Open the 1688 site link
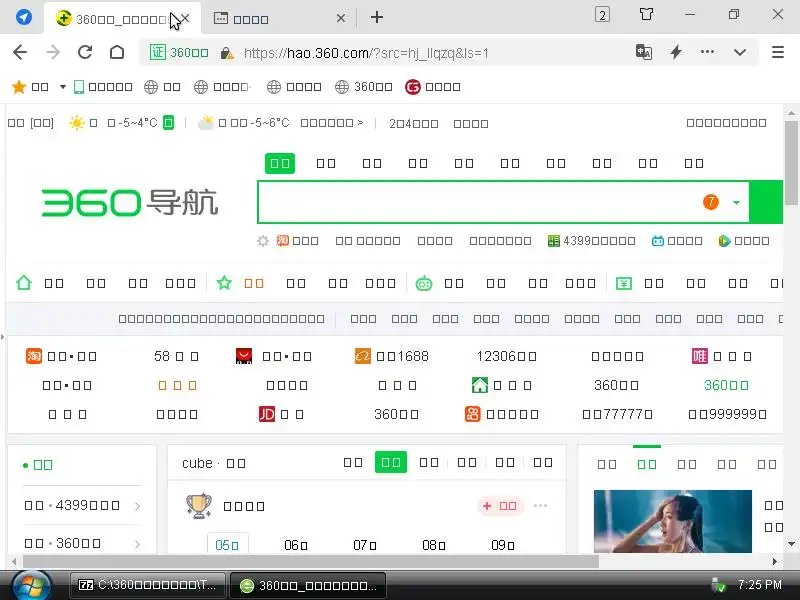 pyautogui.click(x=392, y=356)
